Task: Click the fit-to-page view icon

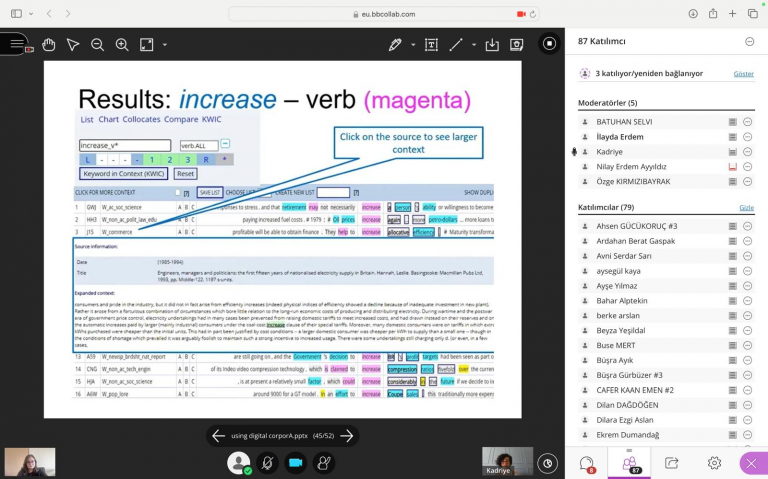Action: [x=146, y=45]
